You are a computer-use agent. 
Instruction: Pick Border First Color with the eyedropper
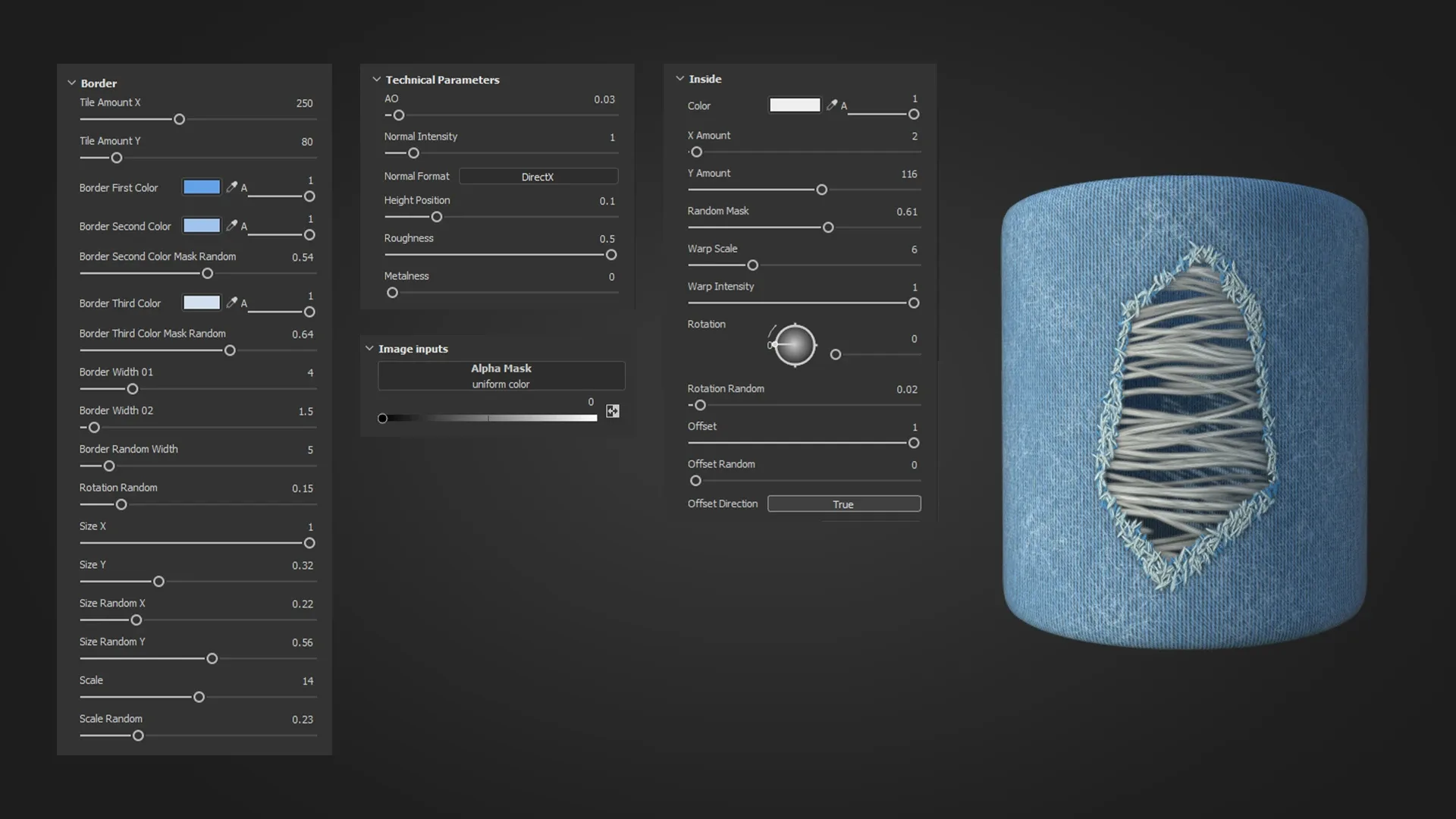tap(232, 187)
